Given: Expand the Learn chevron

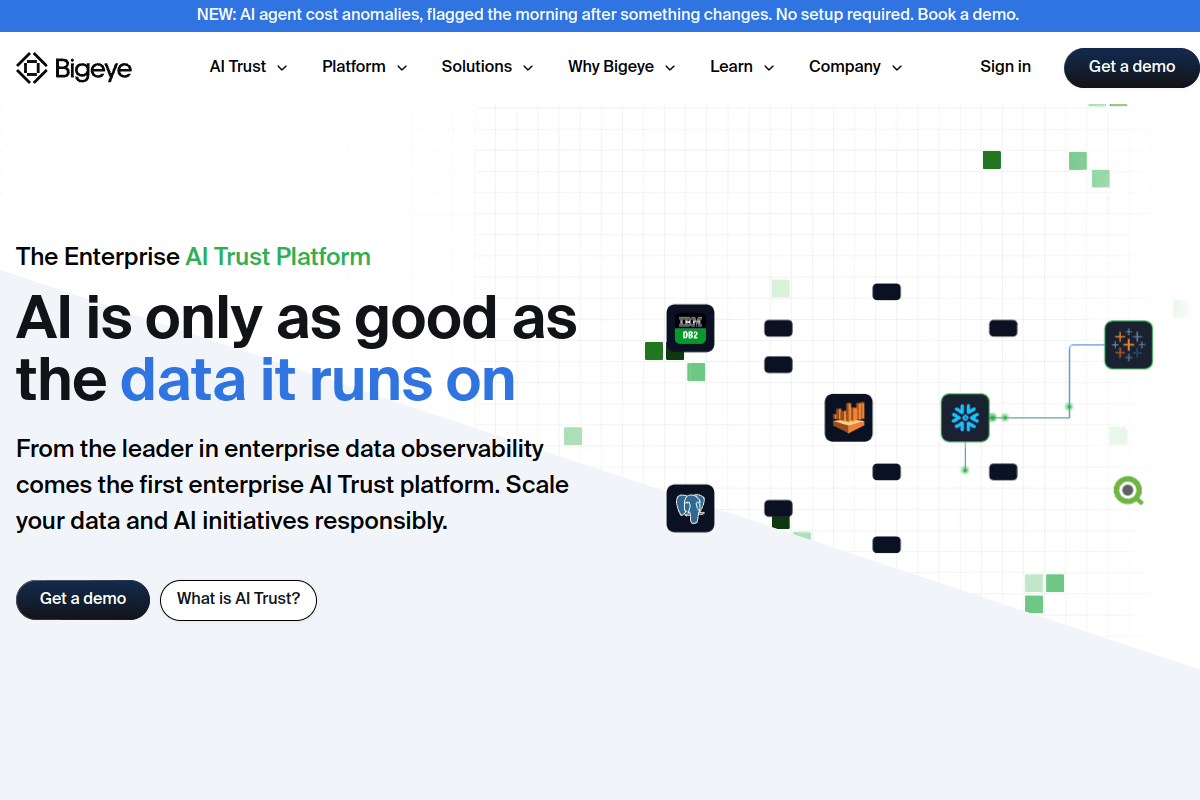Looking at the screenshot, I should pos(769,68).
